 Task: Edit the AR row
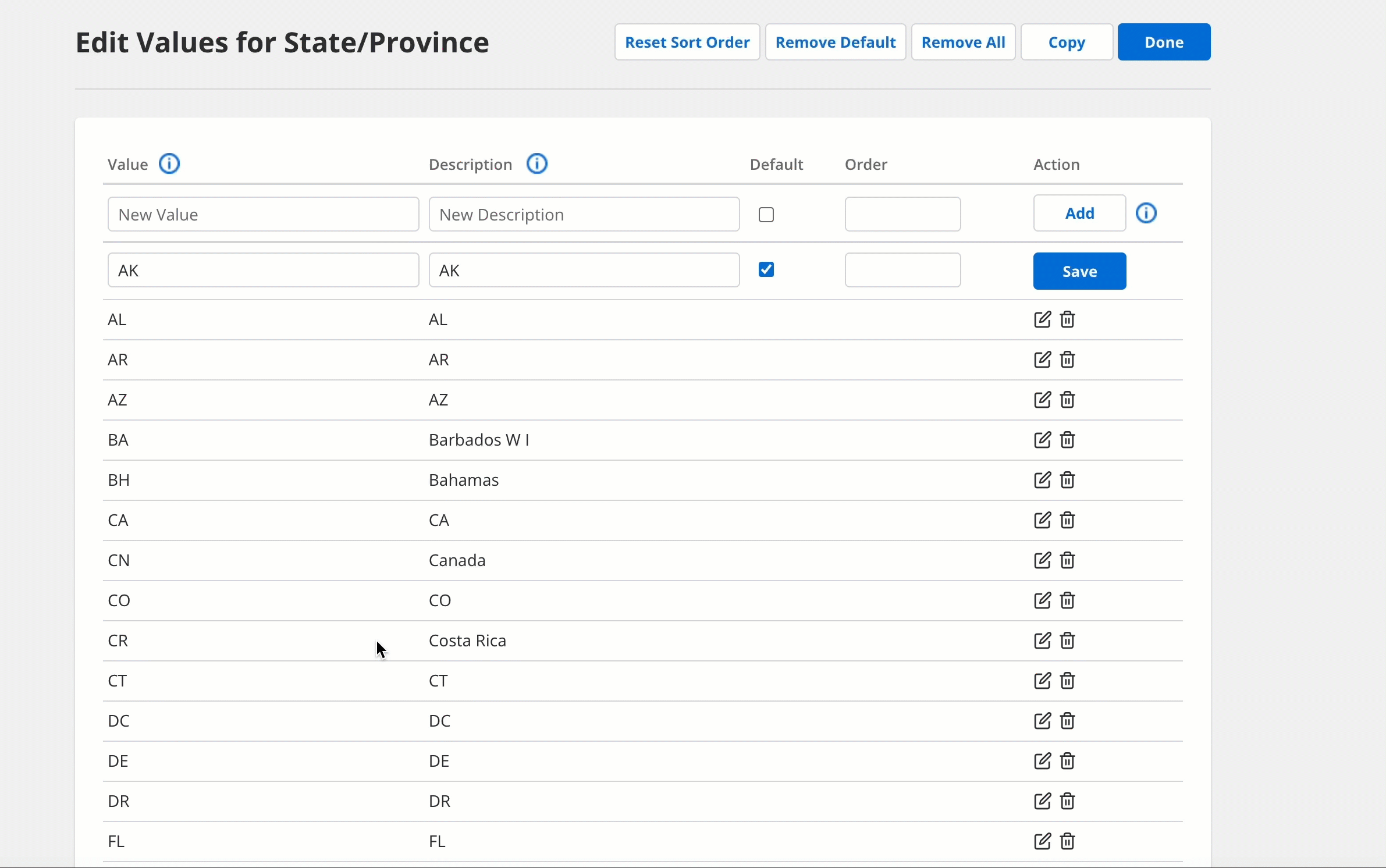pos(1042,360)
